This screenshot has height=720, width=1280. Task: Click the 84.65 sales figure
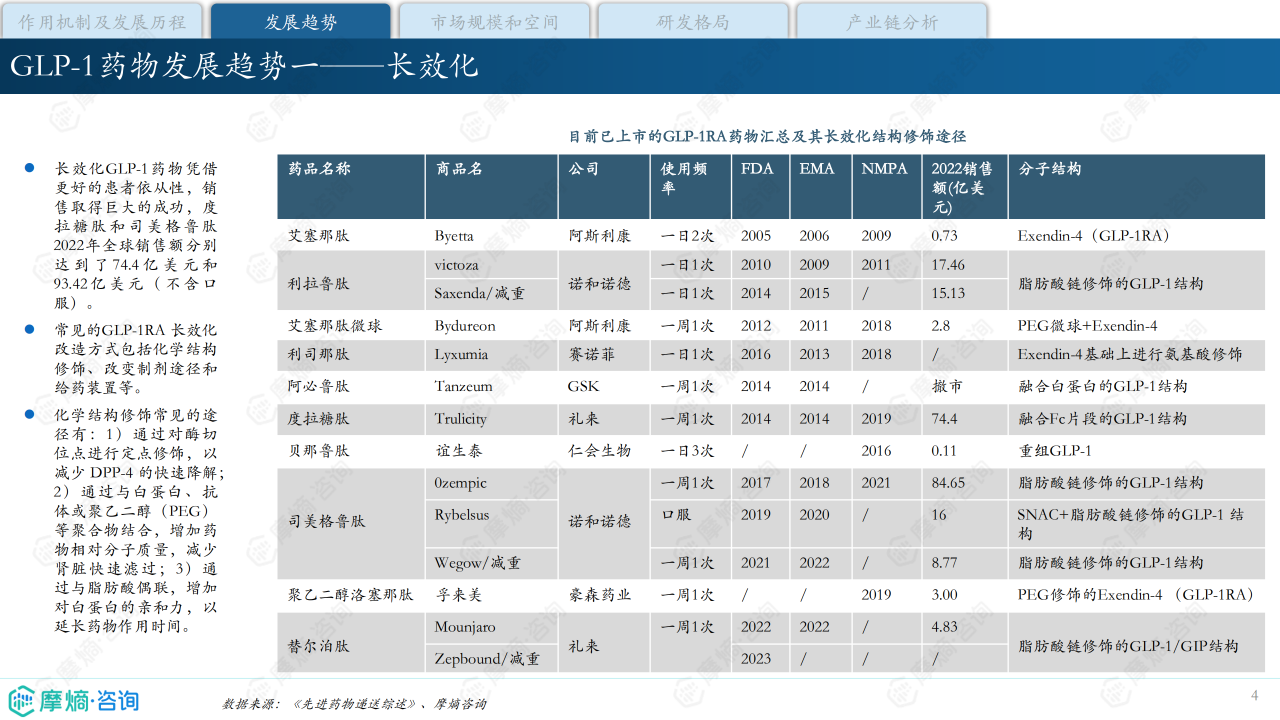click(964, 483)
